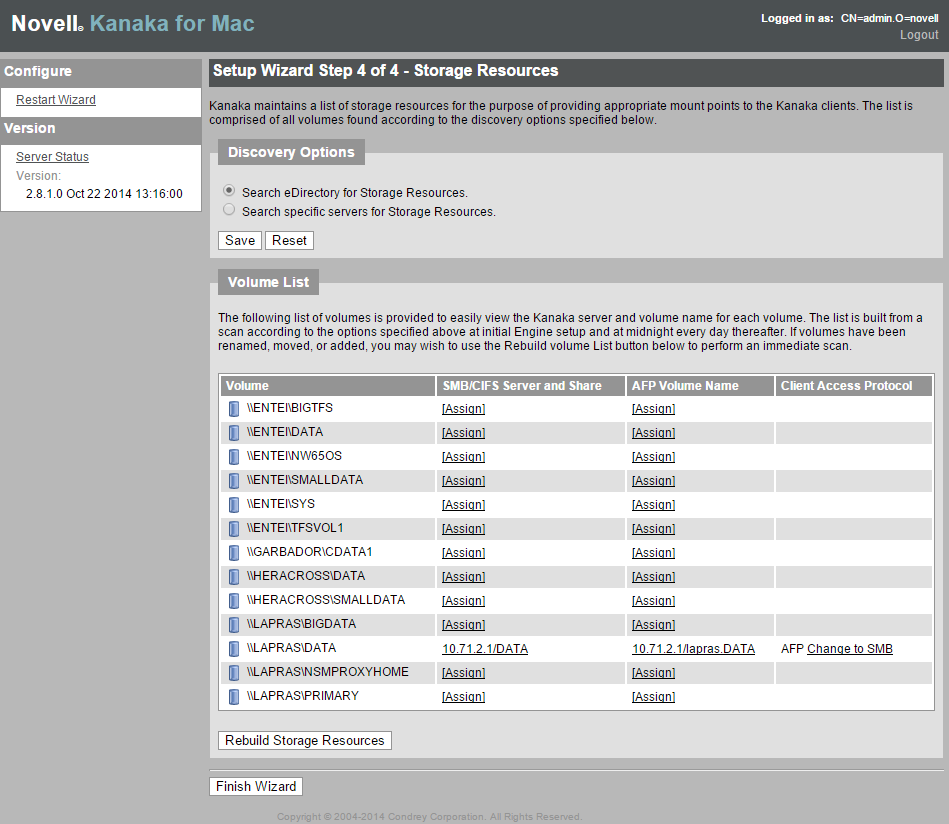
Task: Click the volume icon beside \\ENTEI\BIGTFS
Action: 234,409
